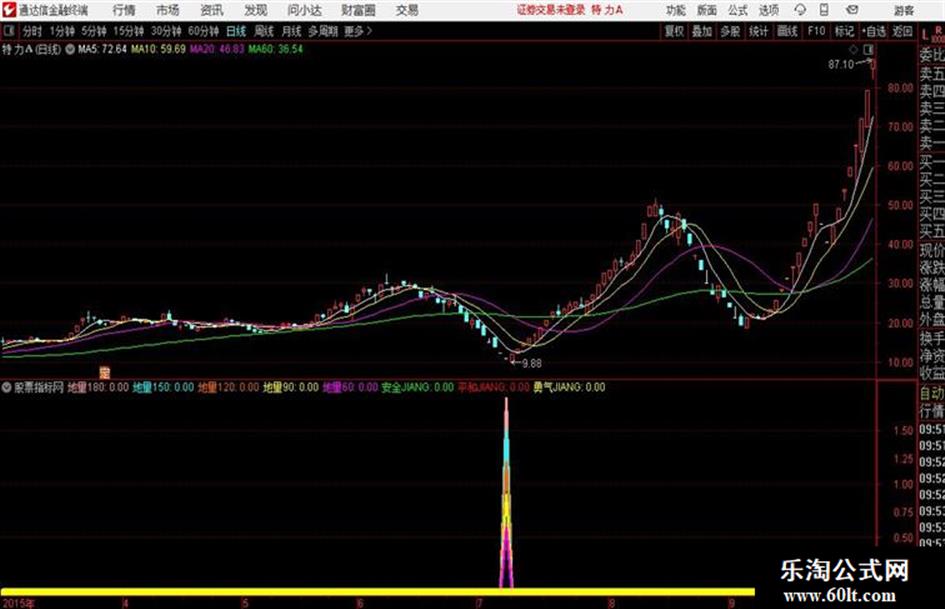
Task: Open the 发现 menu
Action: [256, 10]
